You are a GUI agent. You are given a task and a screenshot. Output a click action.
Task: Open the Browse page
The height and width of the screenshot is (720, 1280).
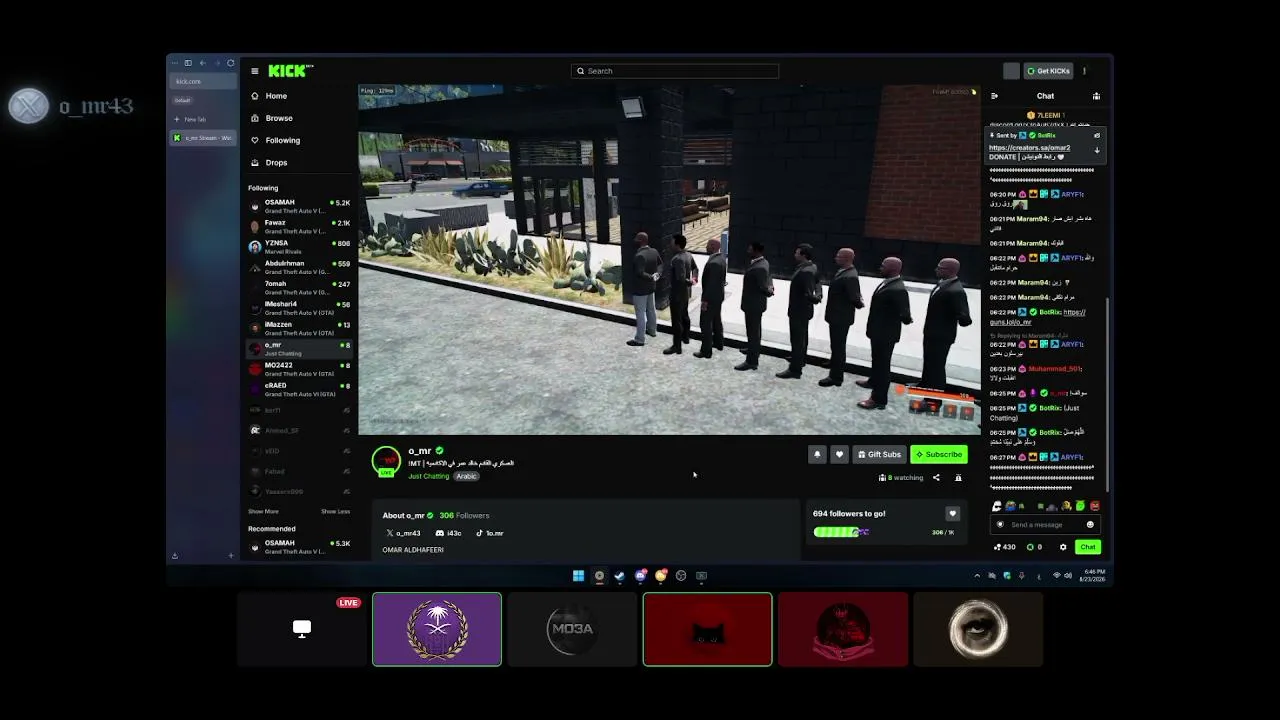pos(272,118)
